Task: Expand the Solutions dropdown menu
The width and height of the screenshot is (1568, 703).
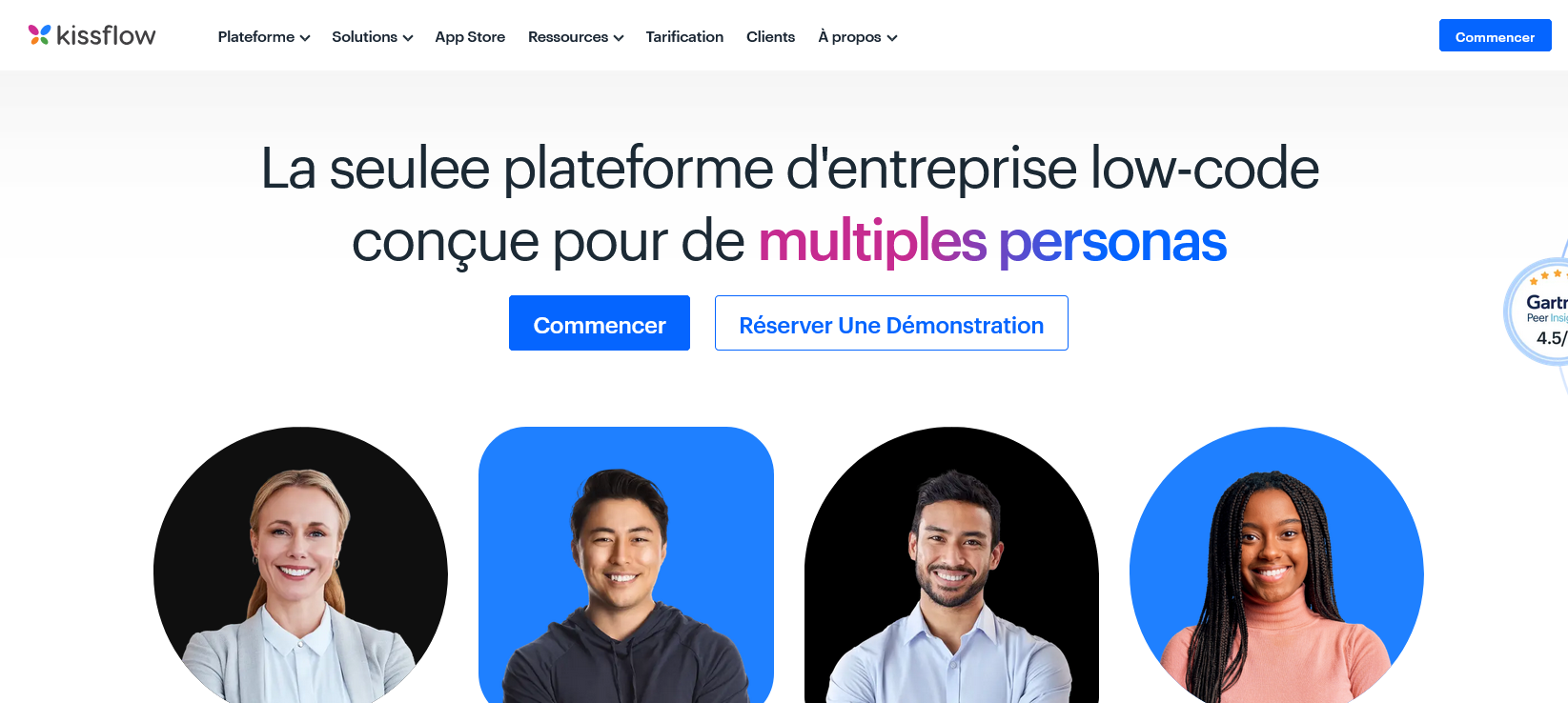Action: point(372,37)
